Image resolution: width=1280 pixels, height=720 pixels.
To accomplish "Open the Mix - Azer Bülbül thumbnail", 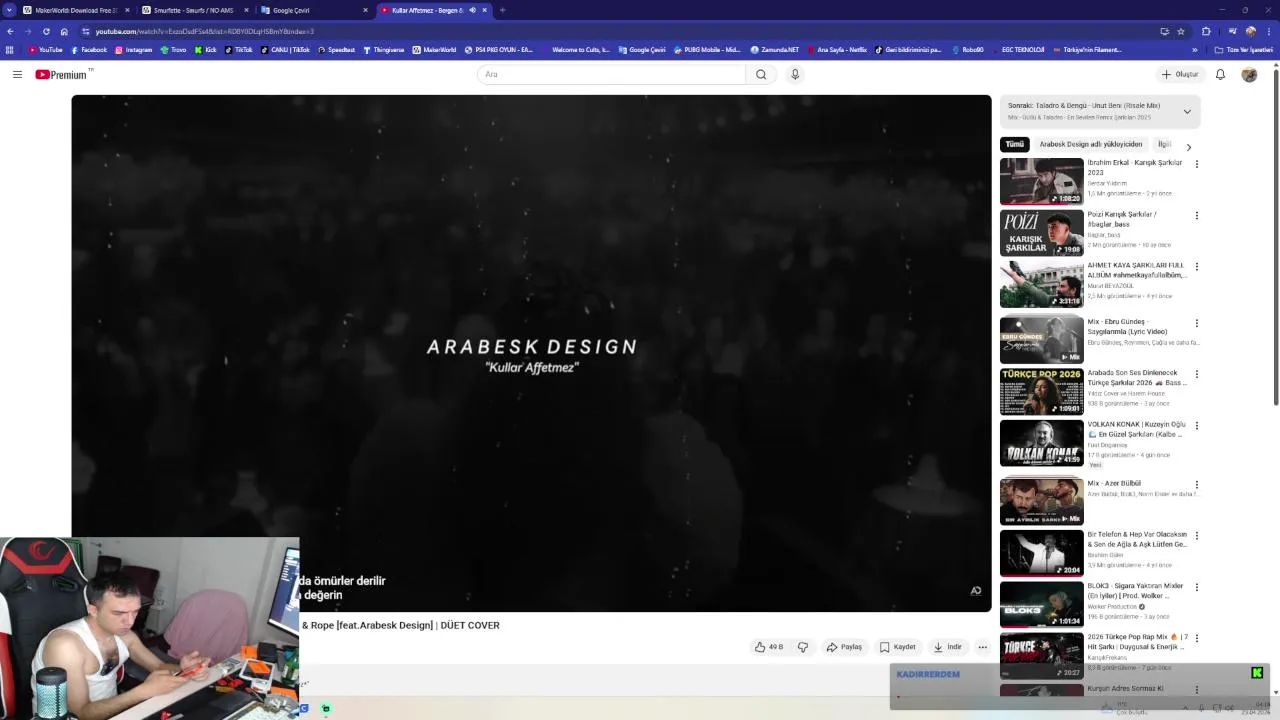I will click(1041, 502).
